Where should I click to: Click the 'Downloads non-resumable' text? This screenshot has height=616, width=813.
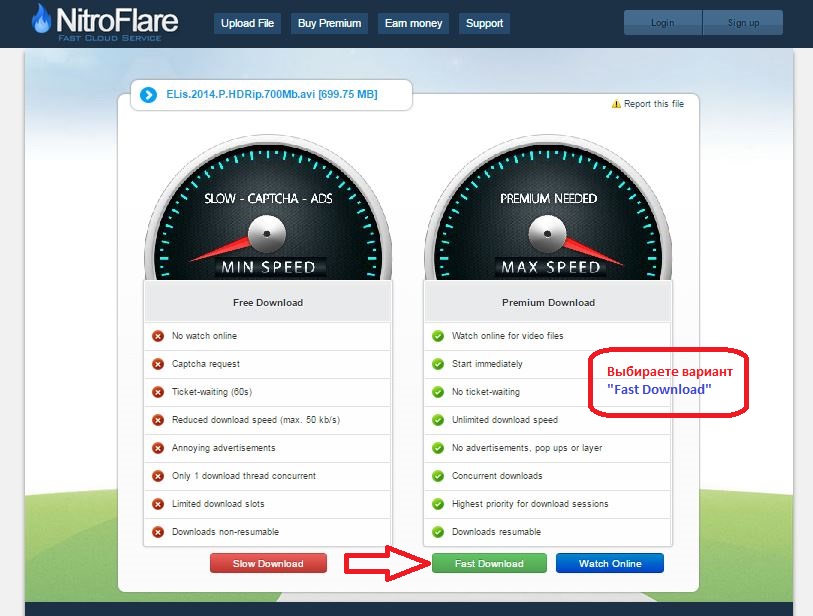click(x=226, y=532)
